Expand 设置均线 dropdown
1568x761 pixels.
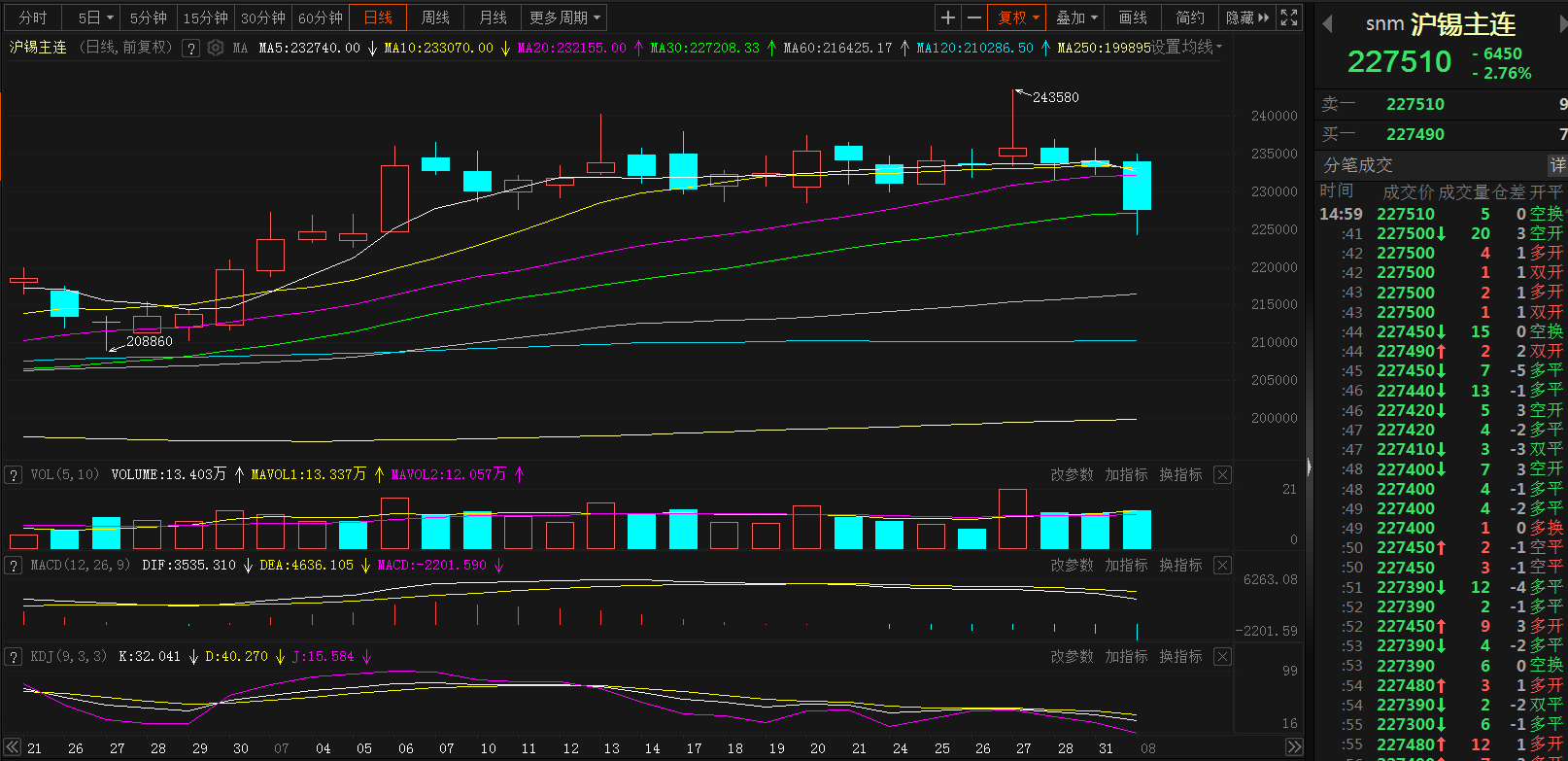pos(1186,48)
